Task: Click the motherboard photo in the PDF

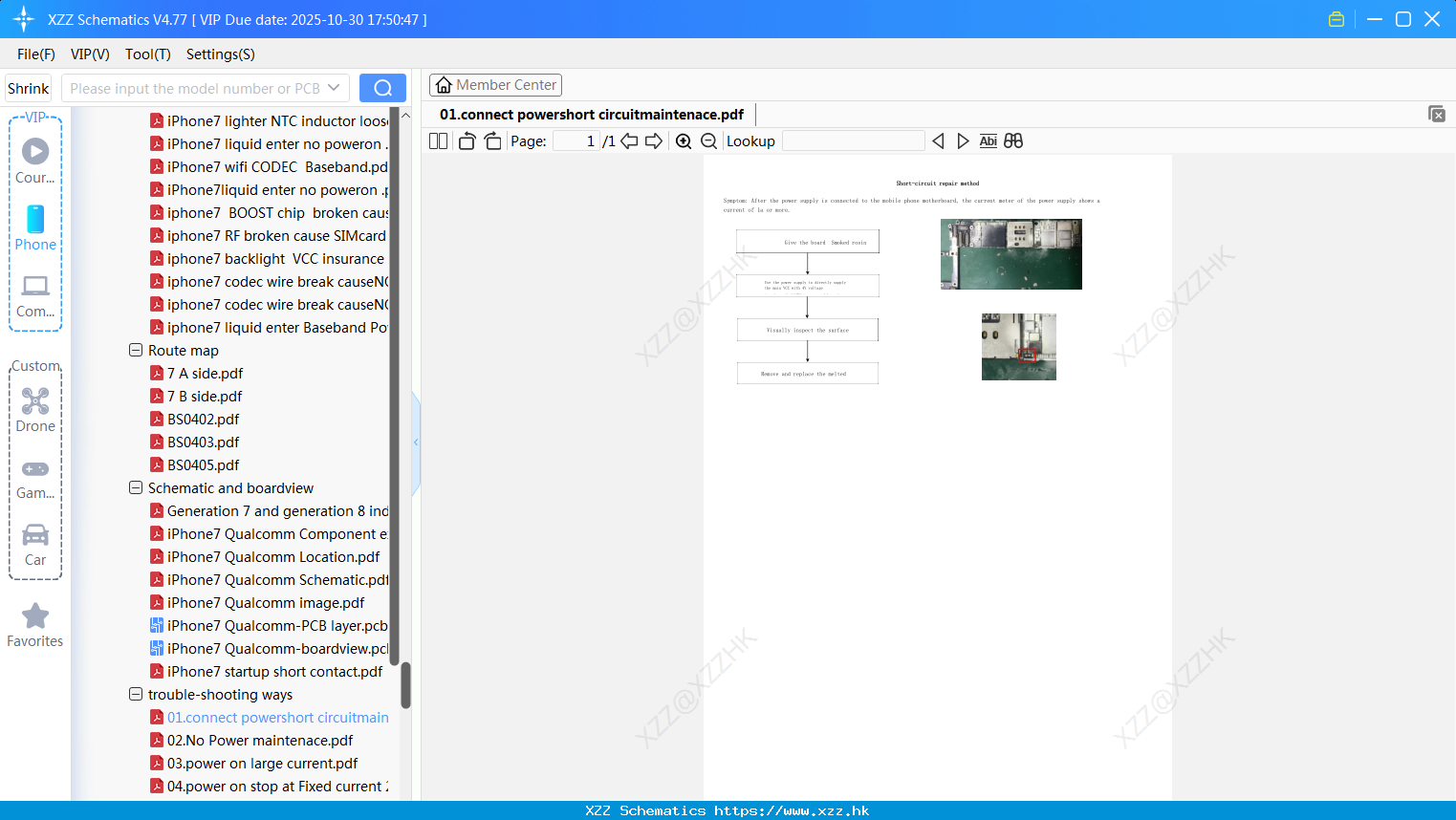Action: [1011, 254]
